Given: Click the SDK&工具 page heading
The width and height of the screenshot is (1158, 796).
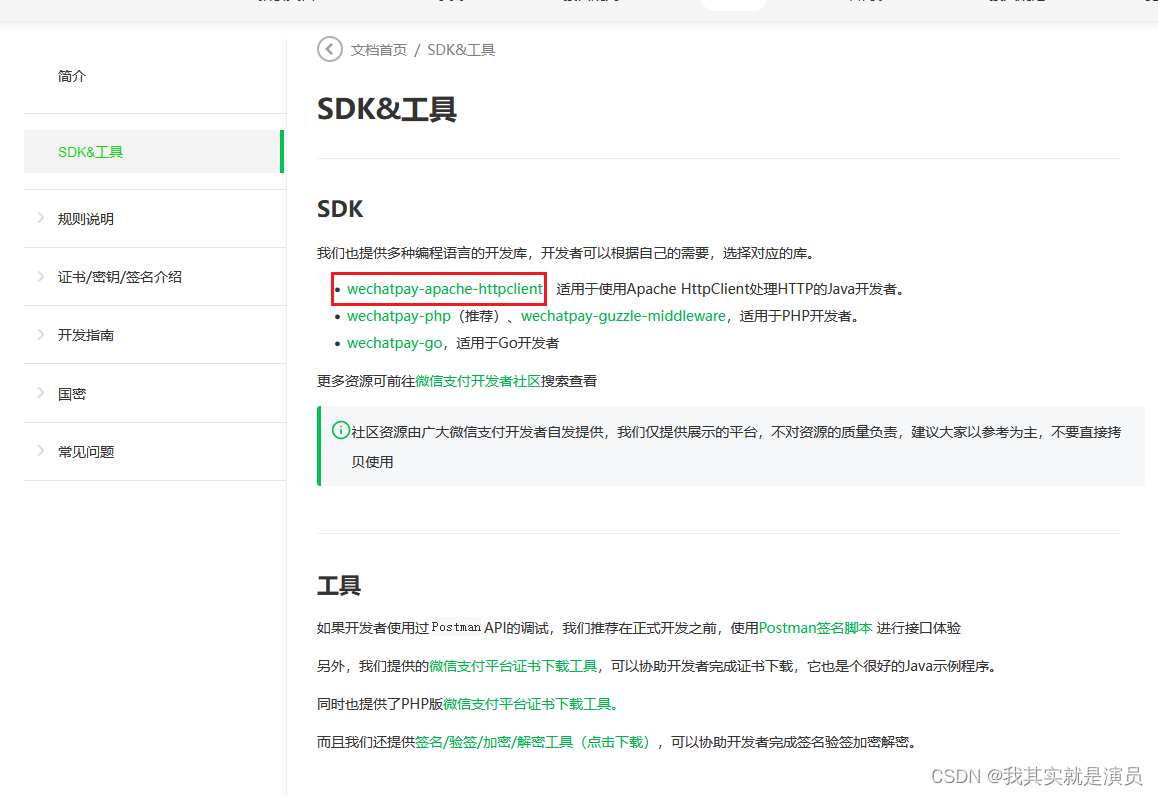Looking at the screenshot, I should (387, 109).
